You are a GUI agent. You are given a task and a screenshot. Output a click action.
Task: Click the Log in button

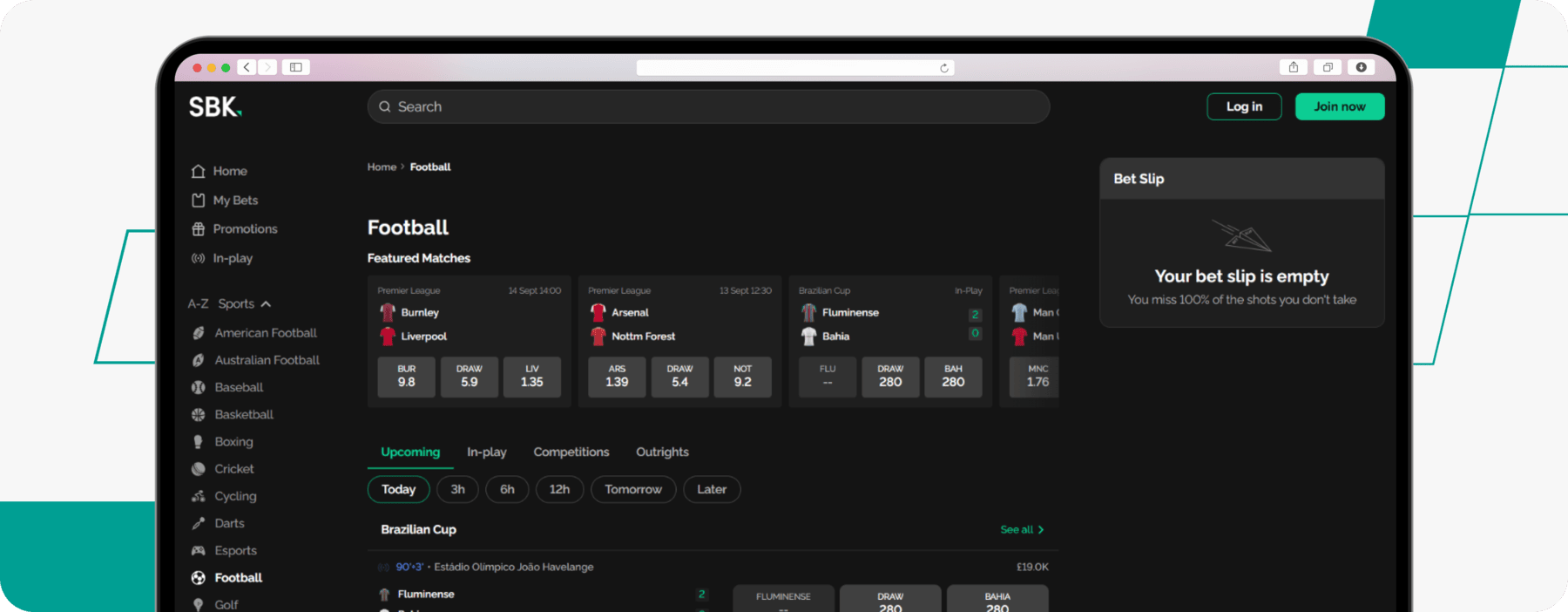click(x=1244, y=106)
